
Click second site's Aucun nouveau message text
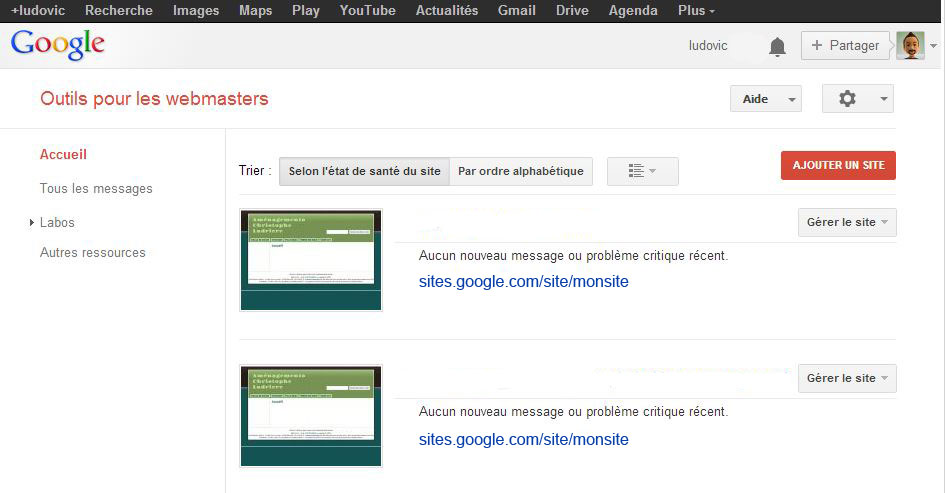coord(573,412)
